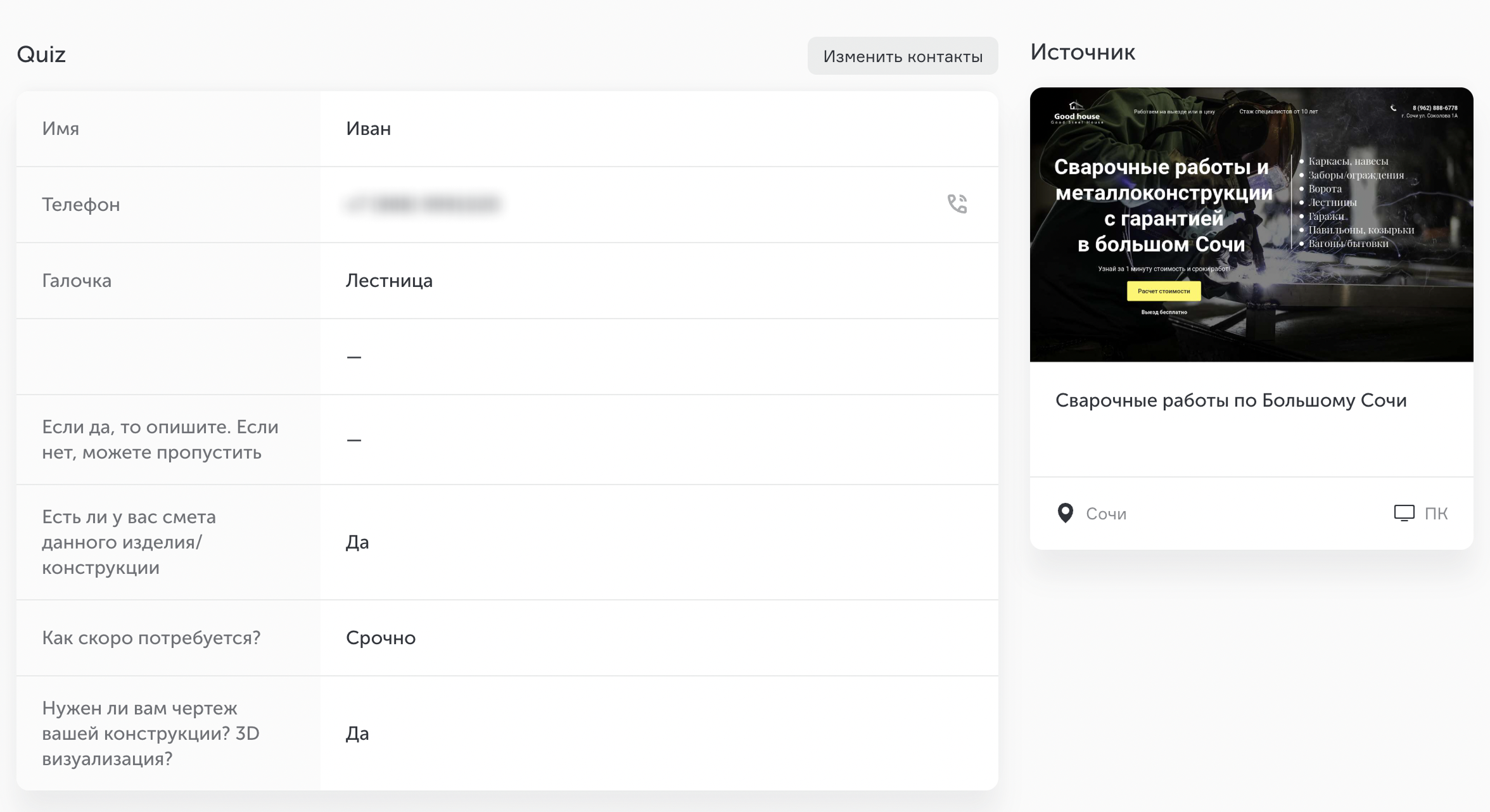
Task: Click the Да answer for смета question
Action: click(x=357, y=542)
